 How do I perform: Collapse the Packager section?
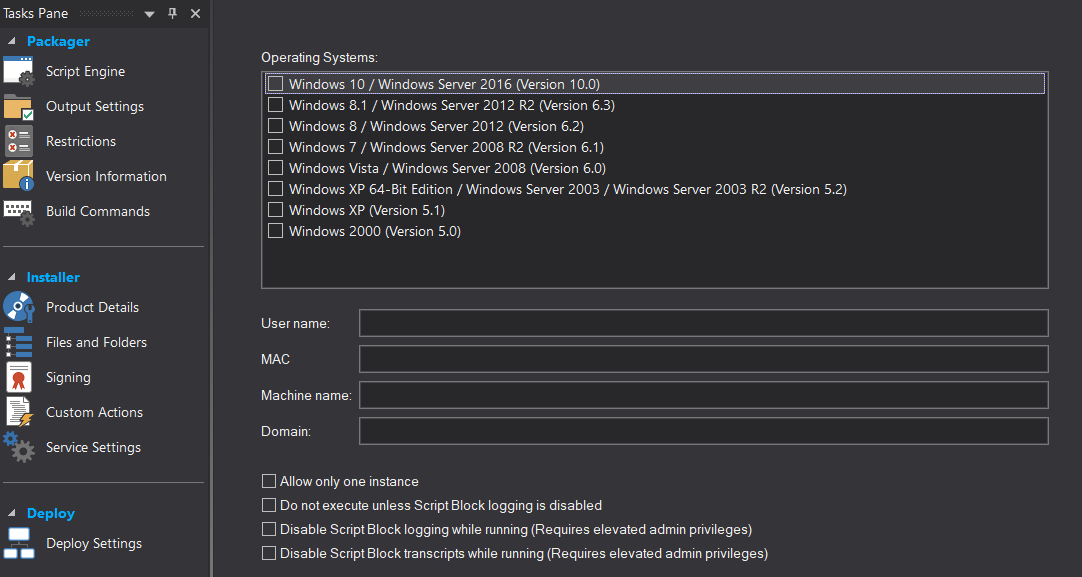11,41
